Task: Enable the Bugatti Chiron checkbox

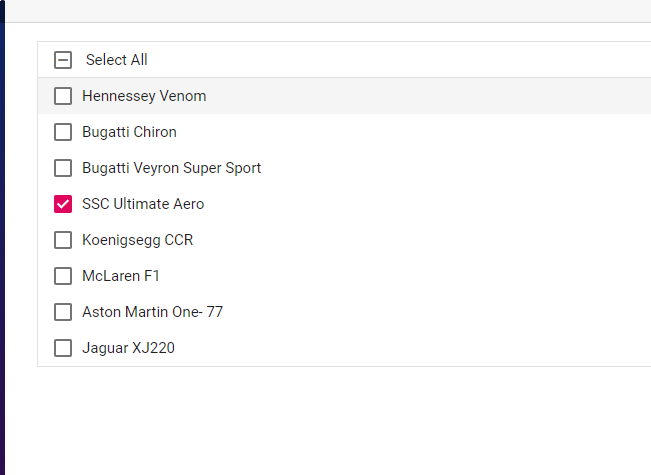Action: 63,132
